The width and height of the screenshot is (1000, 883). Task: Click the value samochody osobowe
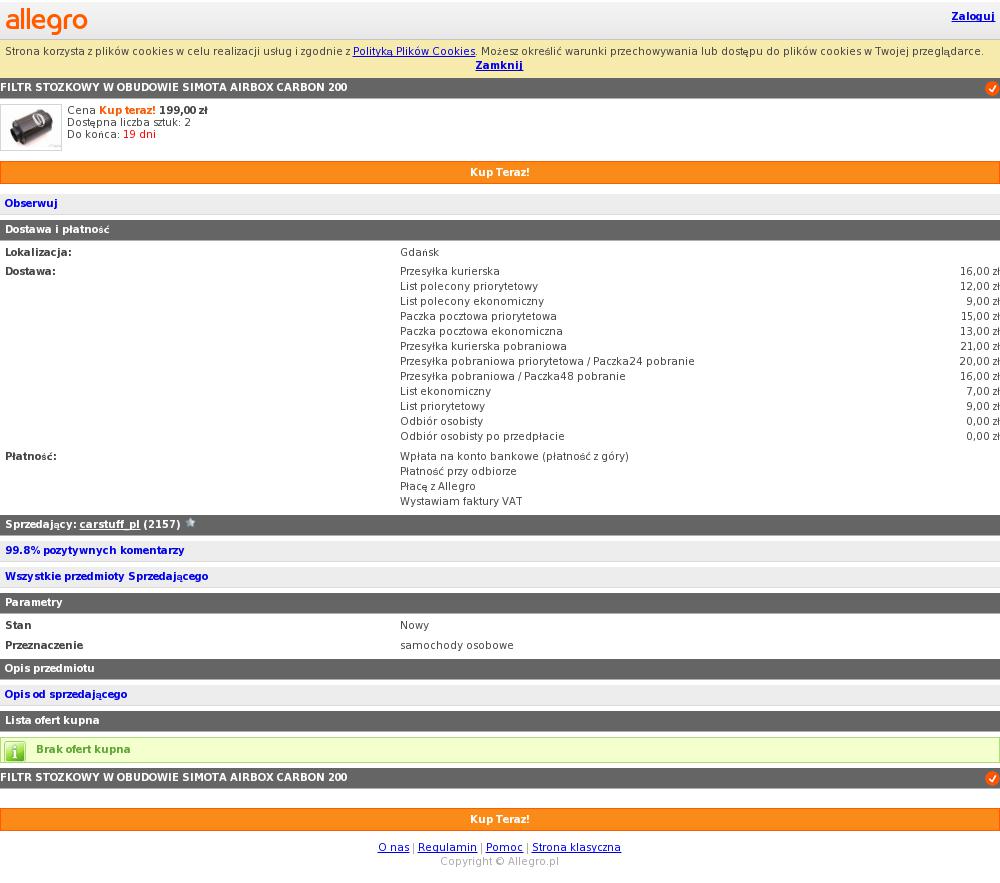coord(457,645)
